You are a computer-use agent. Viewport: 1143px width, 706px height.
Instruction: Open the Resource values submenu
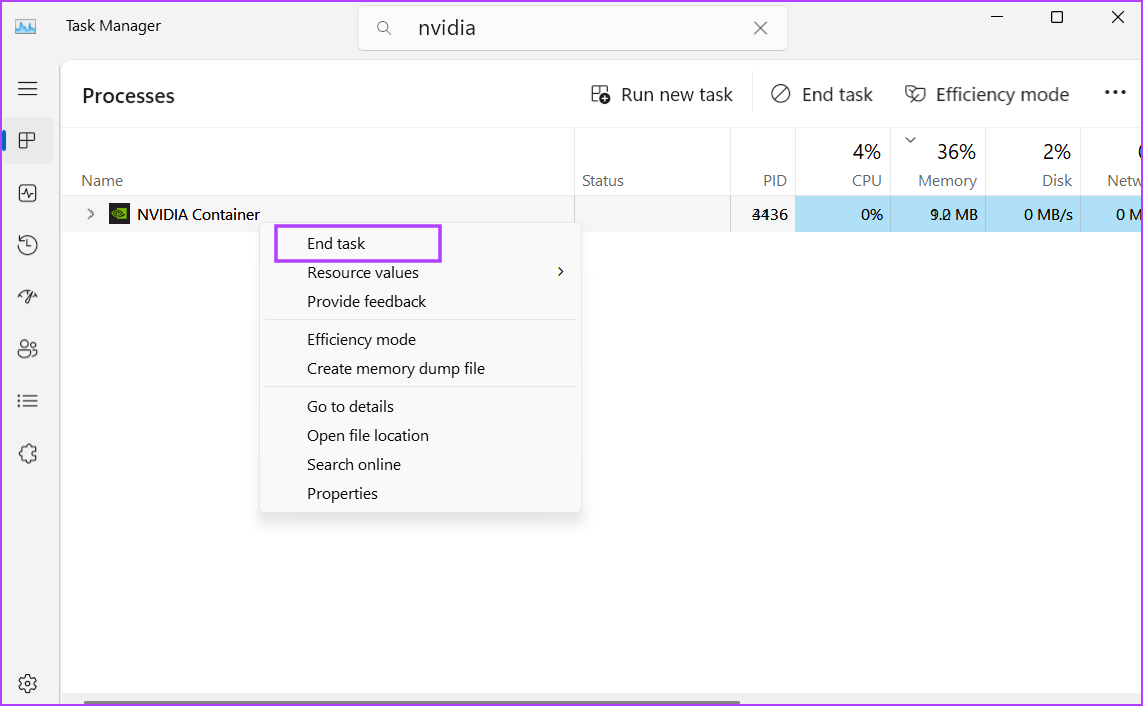click(362, 272)
